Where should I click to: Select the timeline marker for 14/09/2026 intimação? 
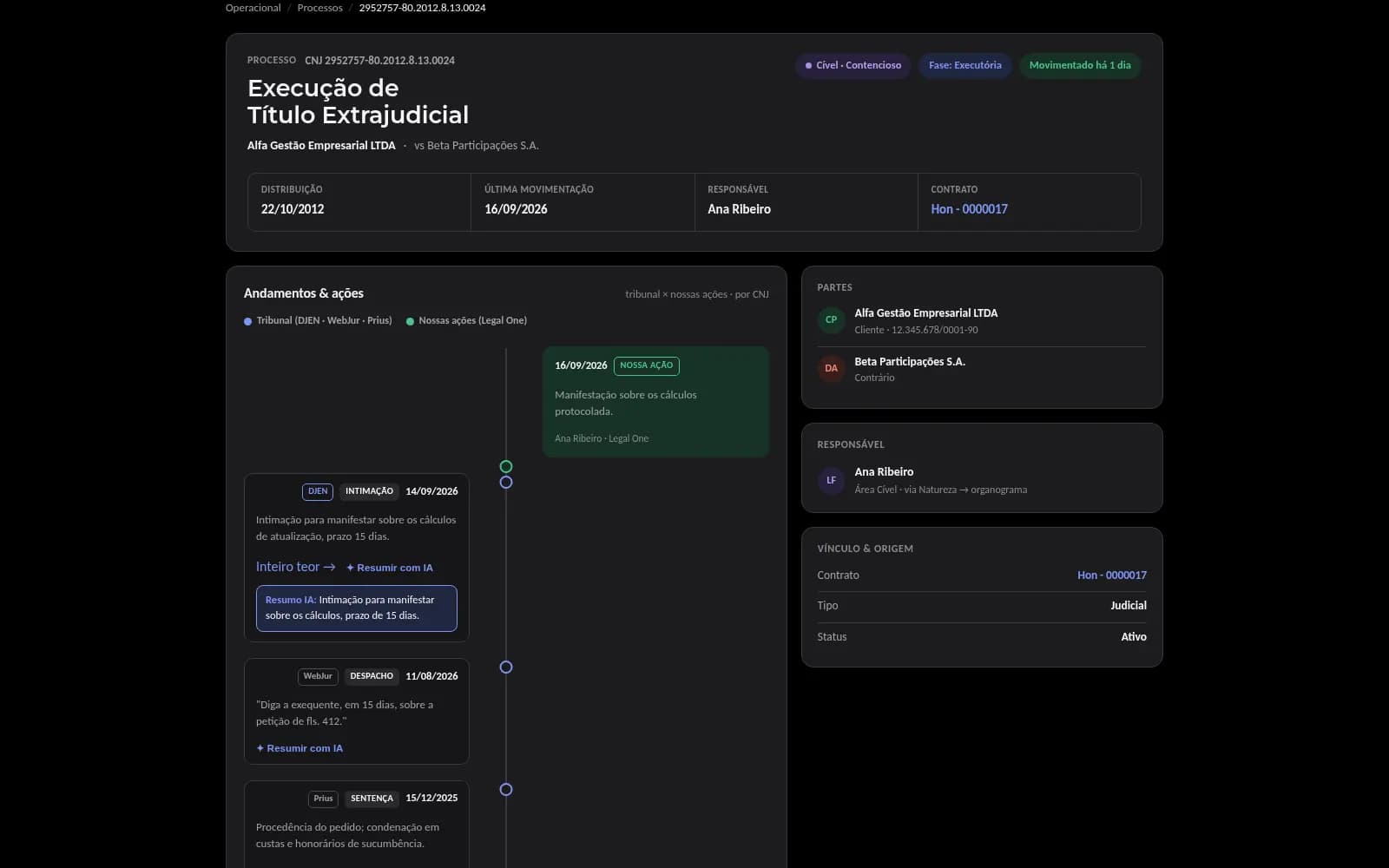[x=506, y=483]
